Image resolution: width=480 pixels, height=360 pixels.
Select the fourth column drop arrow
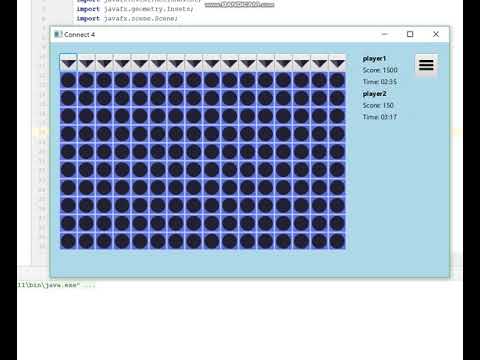122,63
